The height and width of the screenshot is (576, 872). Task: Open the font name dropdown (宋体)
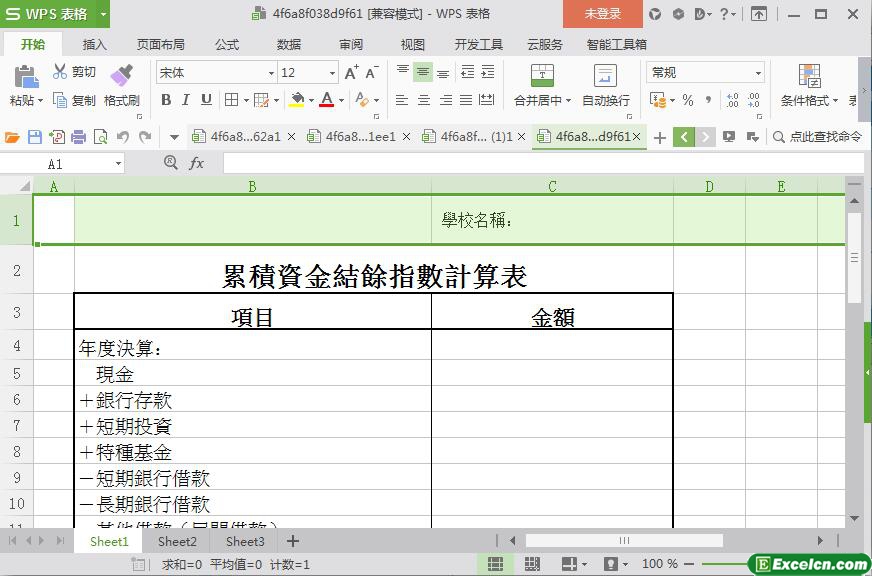271,73
